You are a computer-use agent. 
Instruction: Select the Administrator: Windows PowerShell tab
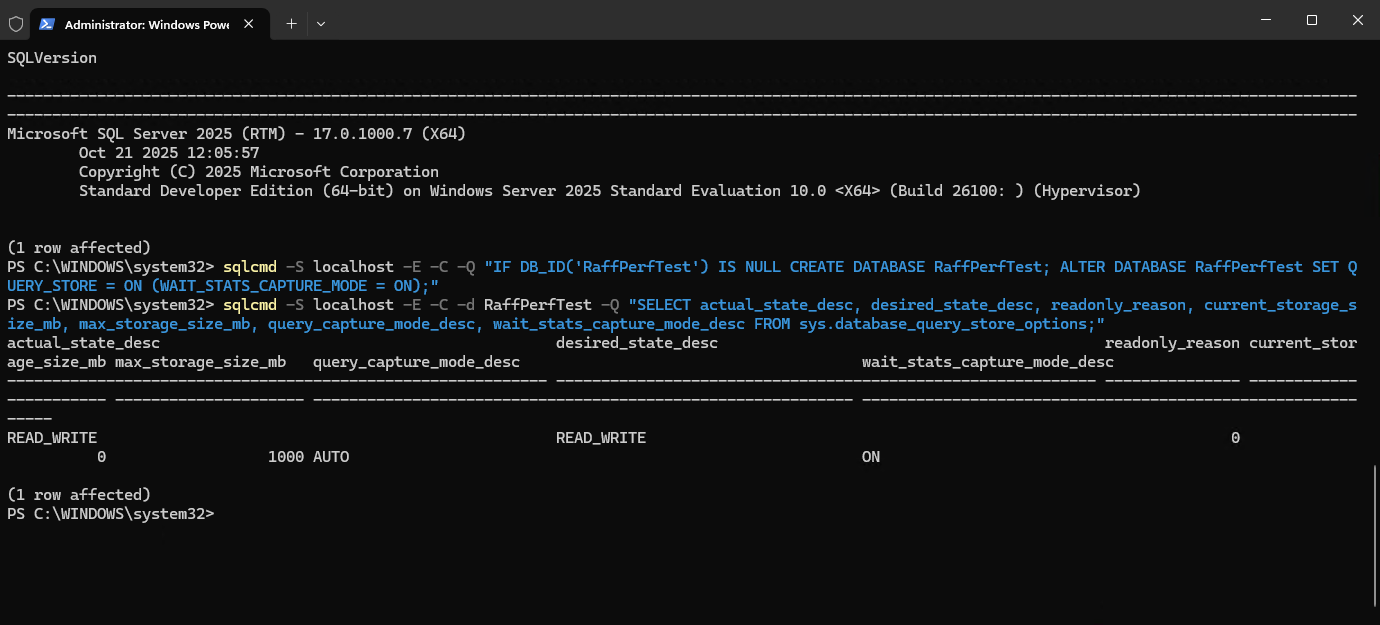tap(150, 23)
